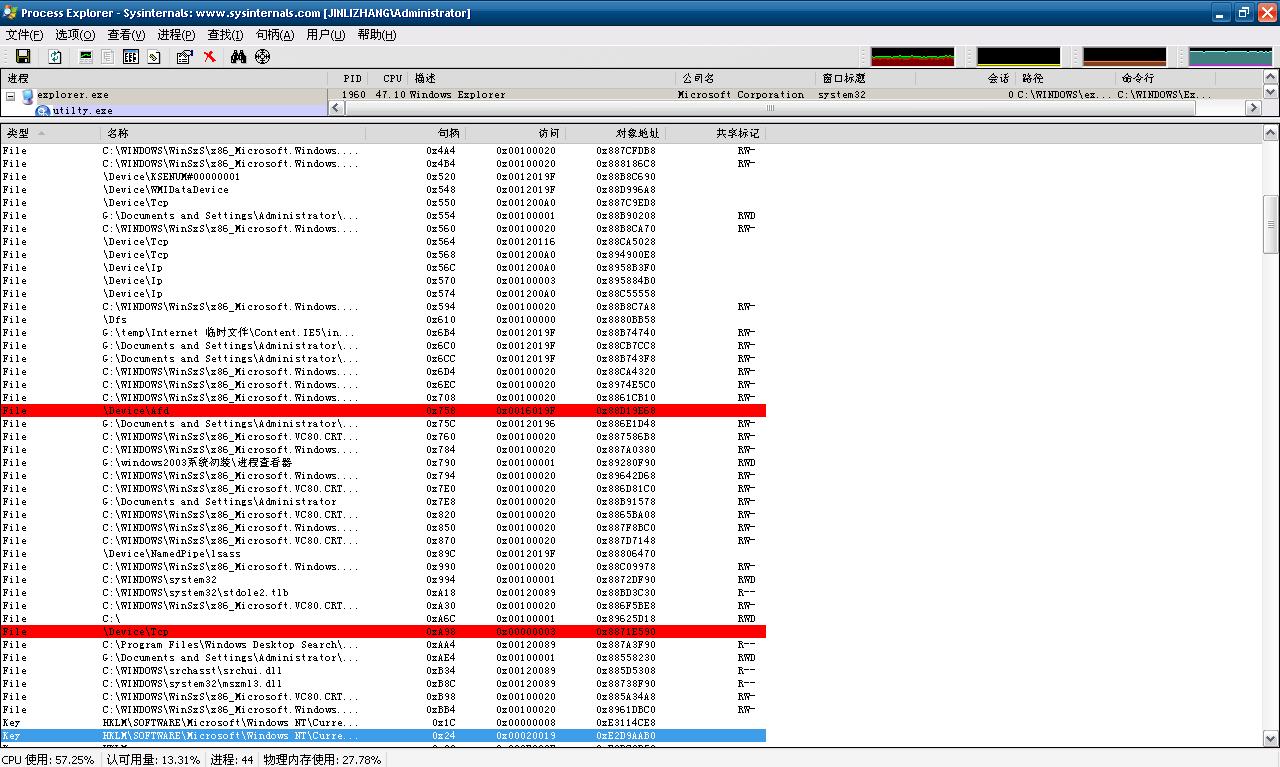Click the process pane scroll up arrow

[x=1271, y=77]
